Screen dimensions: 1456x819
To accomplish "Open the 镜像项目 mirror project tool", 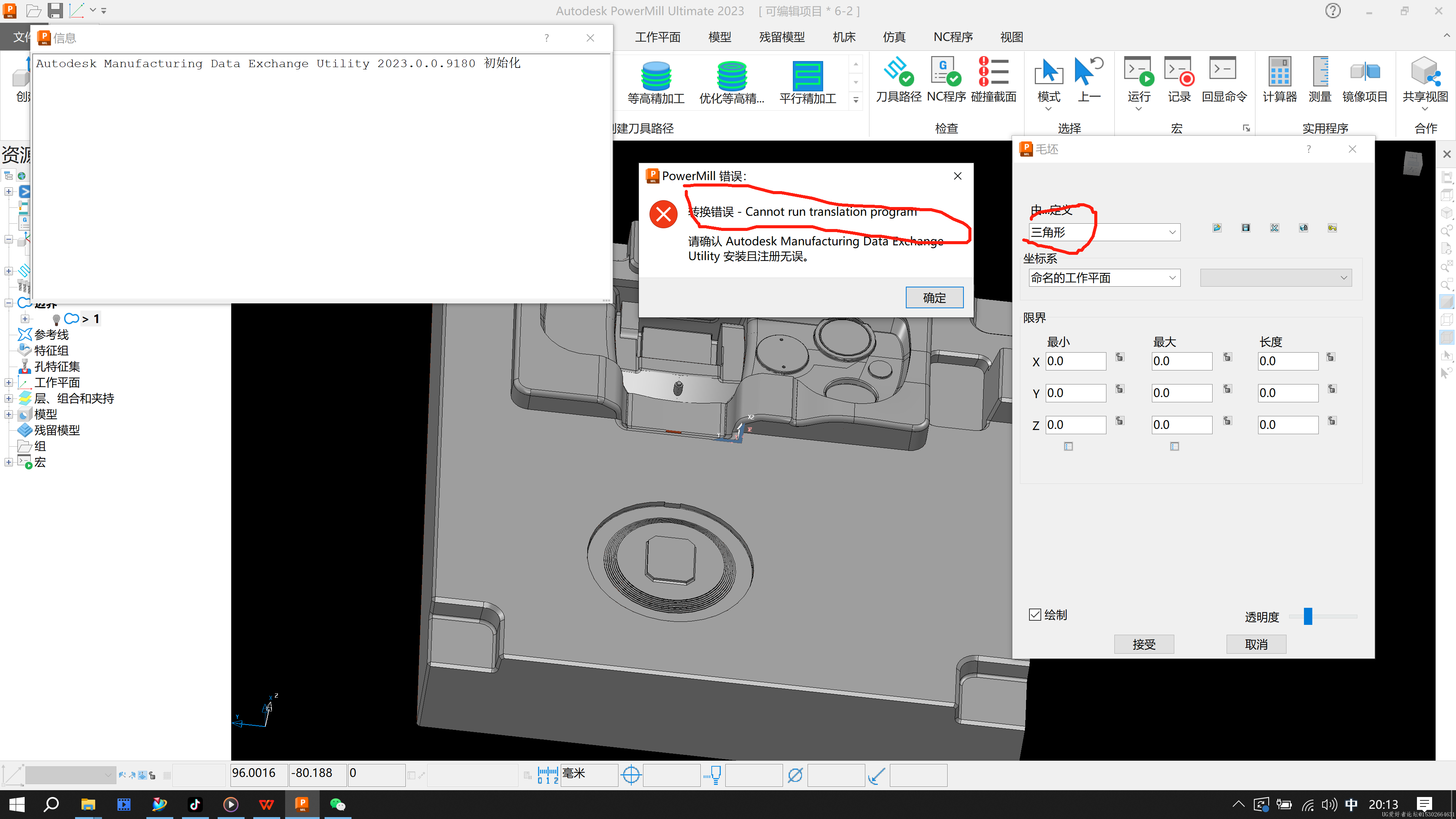I will [x=1365, y=80].
